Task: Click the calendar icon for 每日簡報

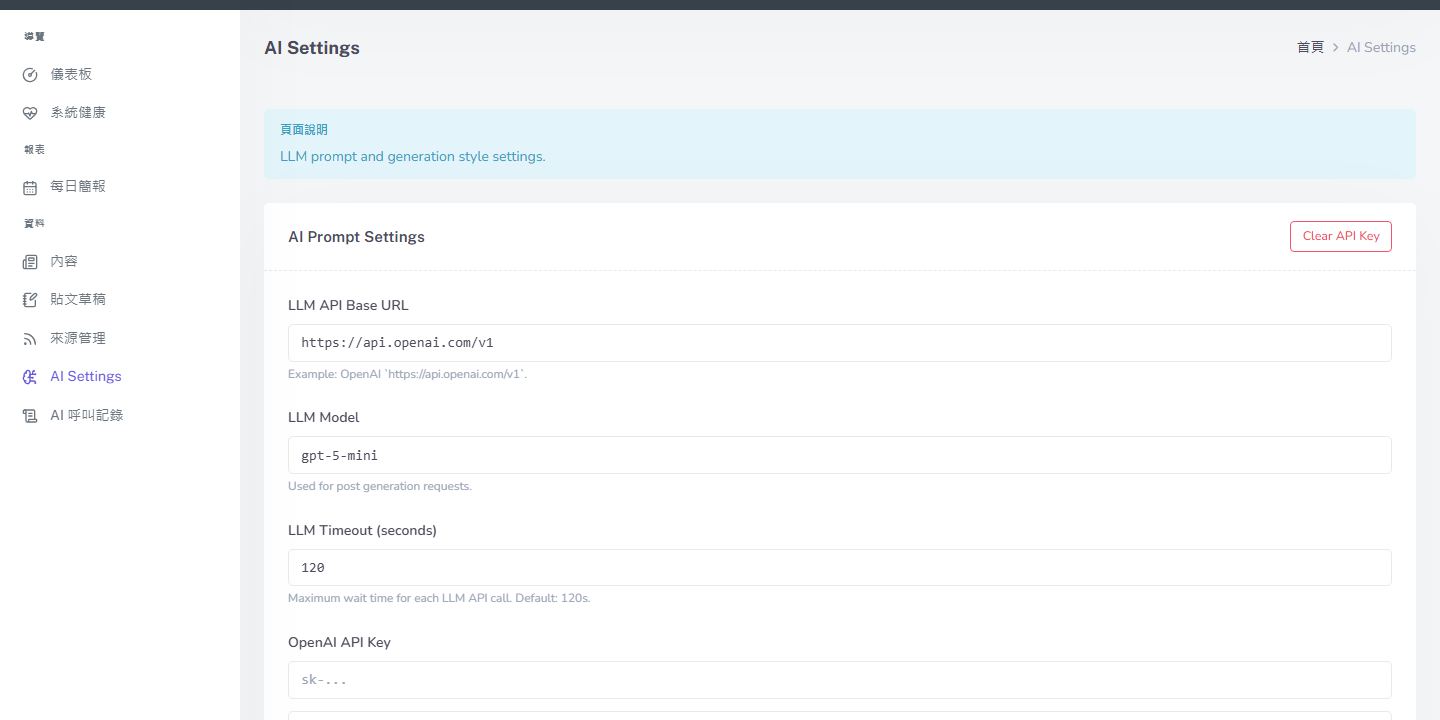Action: (30, 187)
